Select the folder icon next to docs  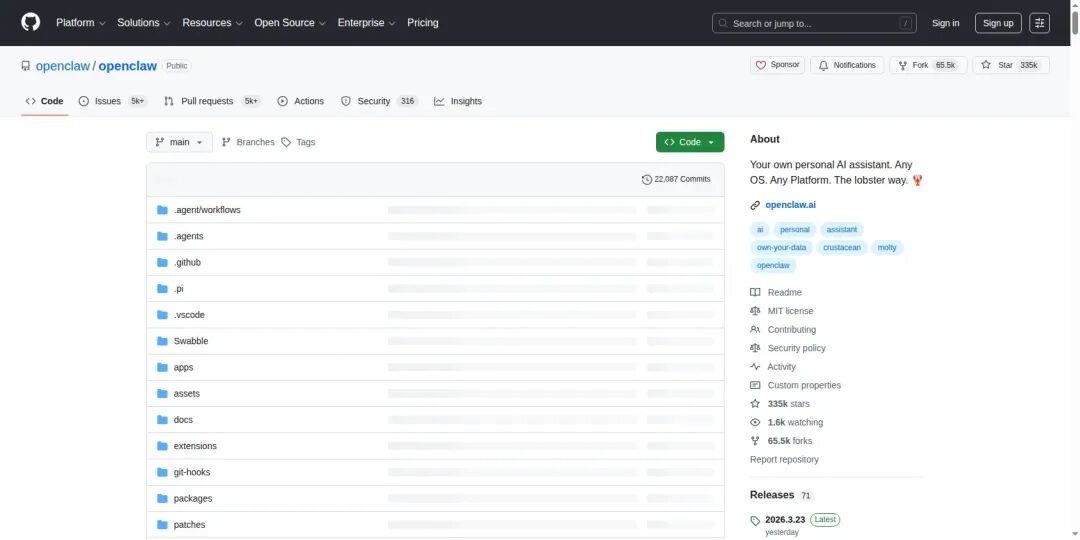[163, 419]
